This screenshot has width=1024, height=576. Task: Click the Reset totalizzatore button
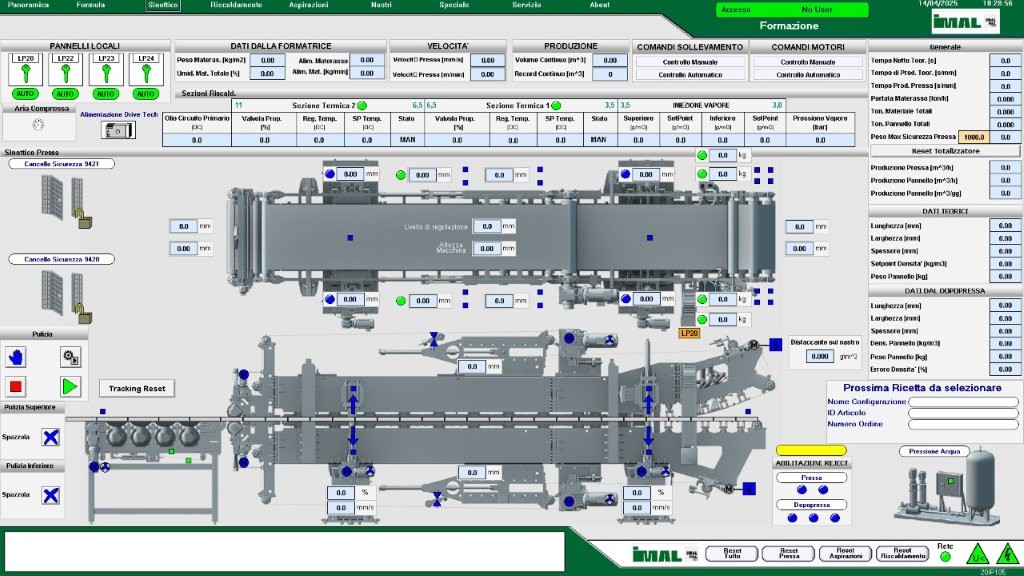944,150
